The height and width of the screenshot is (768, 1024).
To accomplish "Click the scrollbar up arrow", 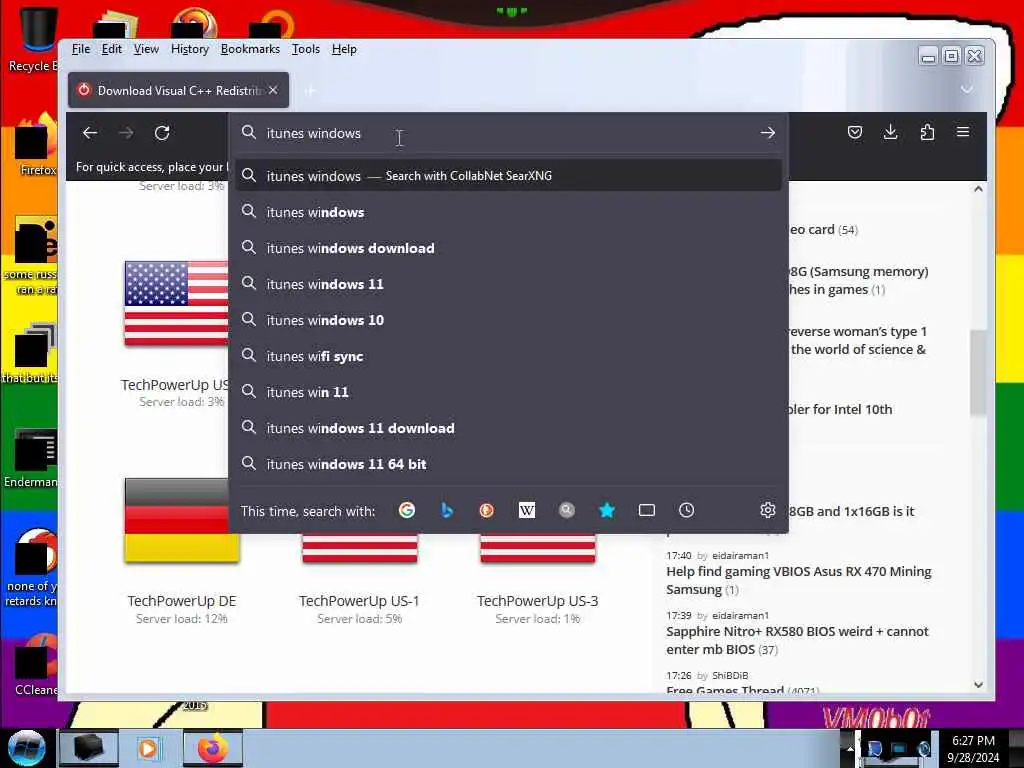I will 978,189.
